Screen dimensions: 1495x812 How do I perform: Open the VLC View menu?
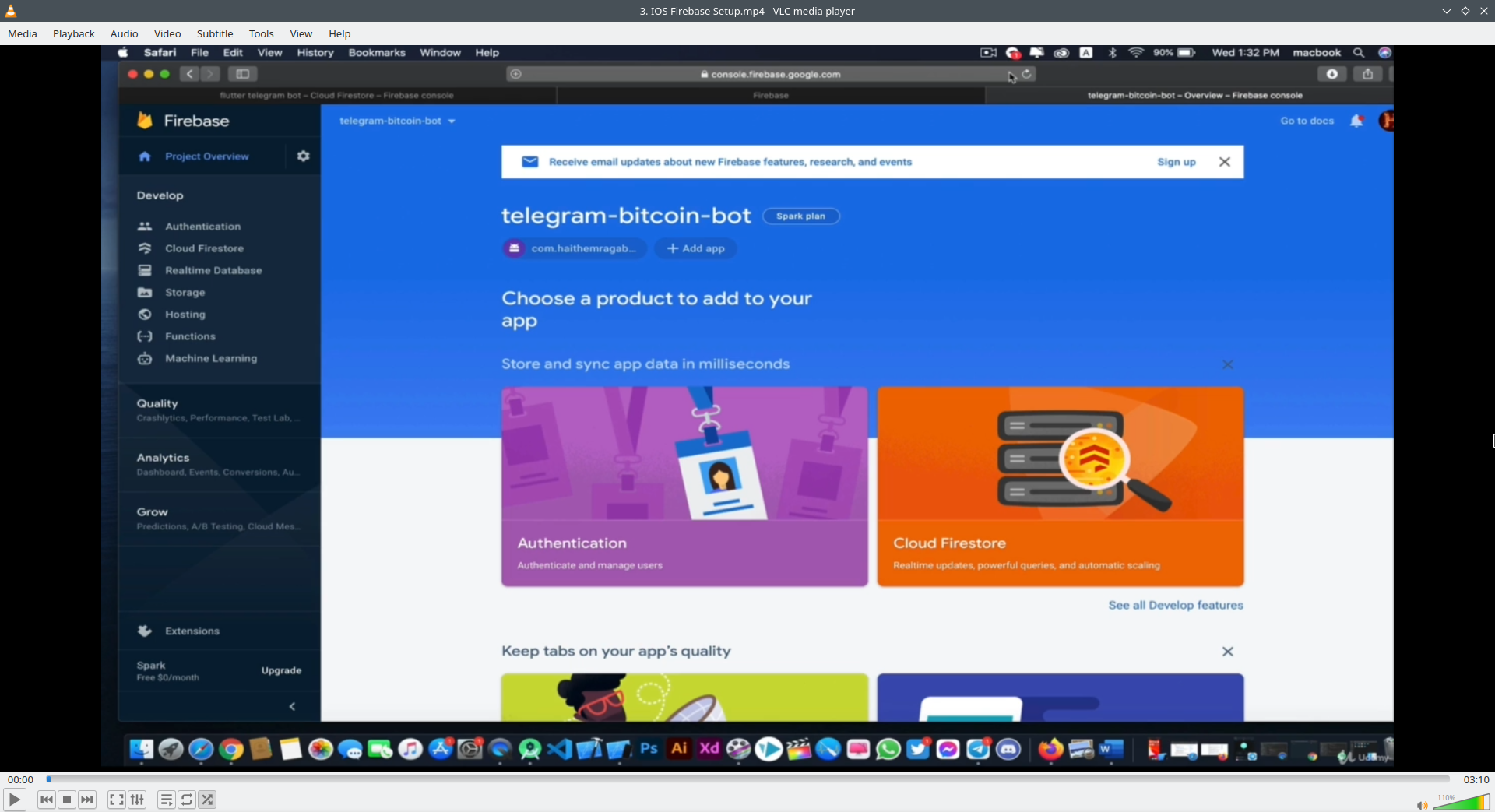pyautogui.click(x=301, y=33)
